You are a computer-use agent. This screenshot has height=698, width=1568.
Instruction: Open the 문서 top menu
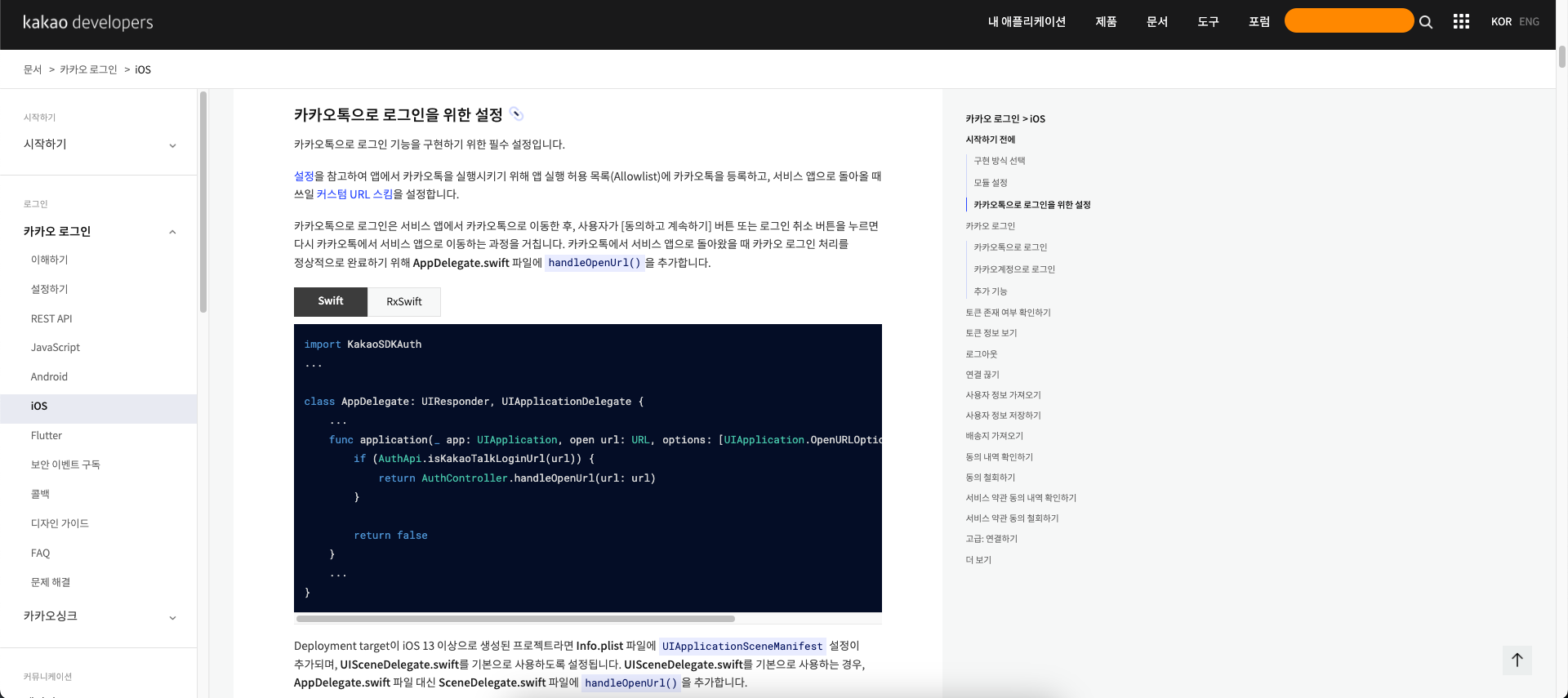[x=1157, y=22]
